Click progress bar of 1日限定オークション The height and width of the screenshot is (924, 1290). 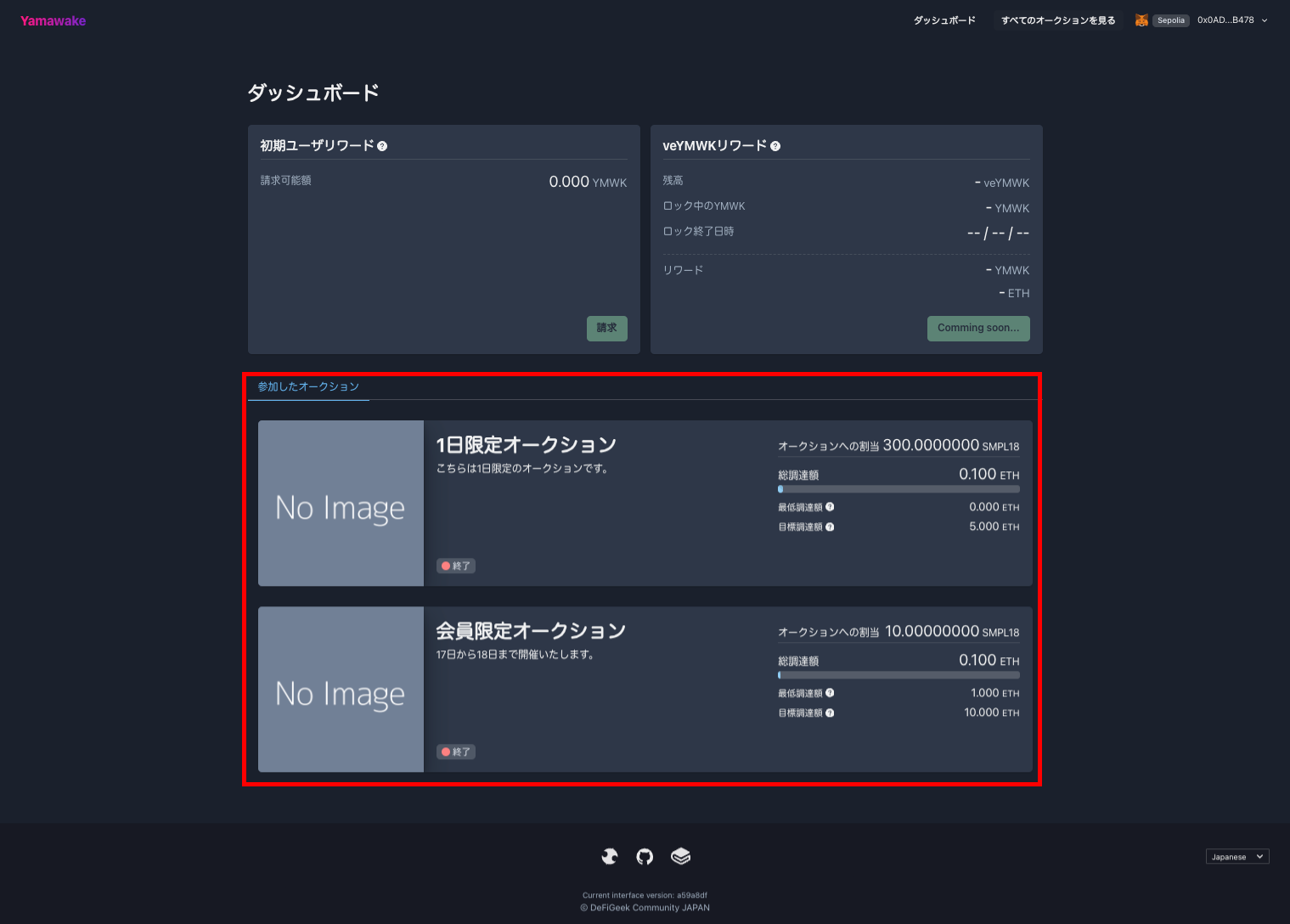898,489
